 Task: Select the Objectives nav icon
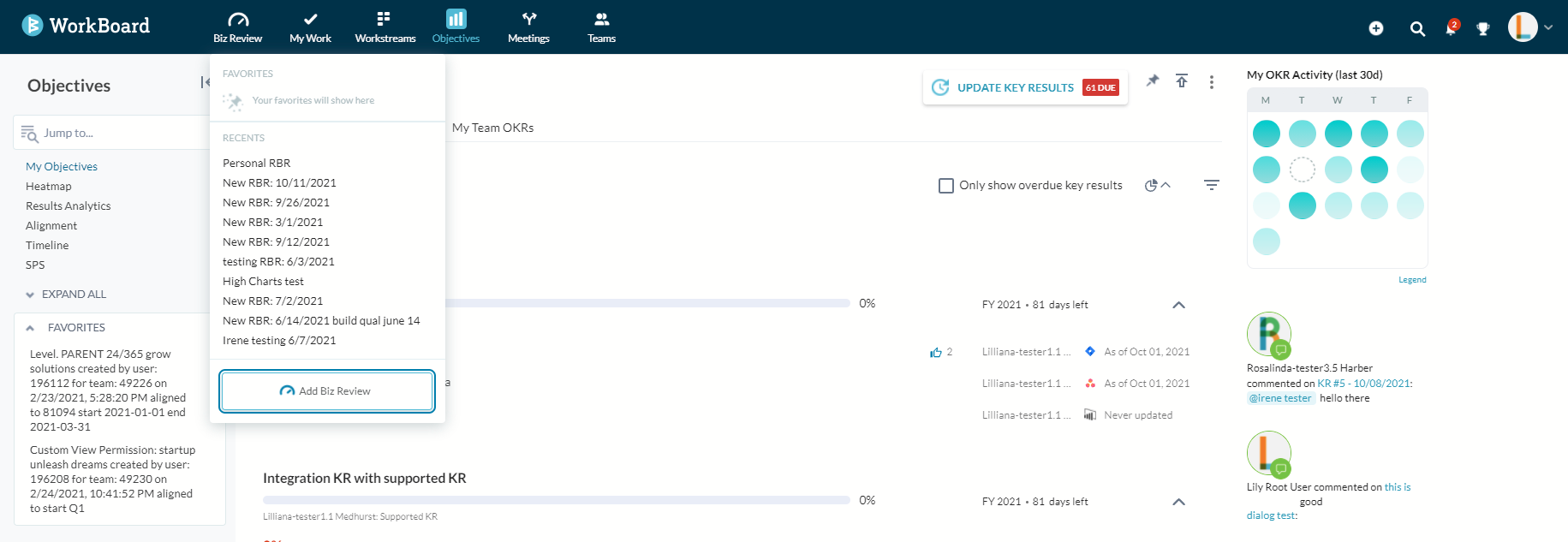coord(456,19)
